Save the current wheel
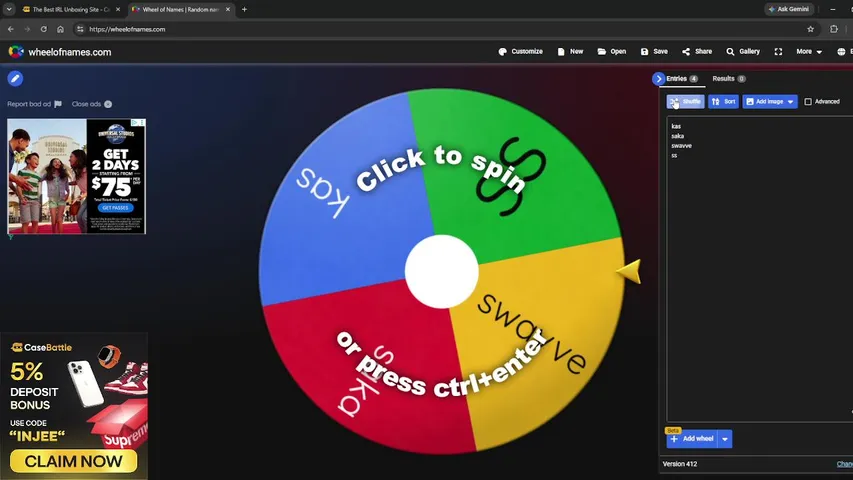The image size is (853, 480). pos(654,52)
